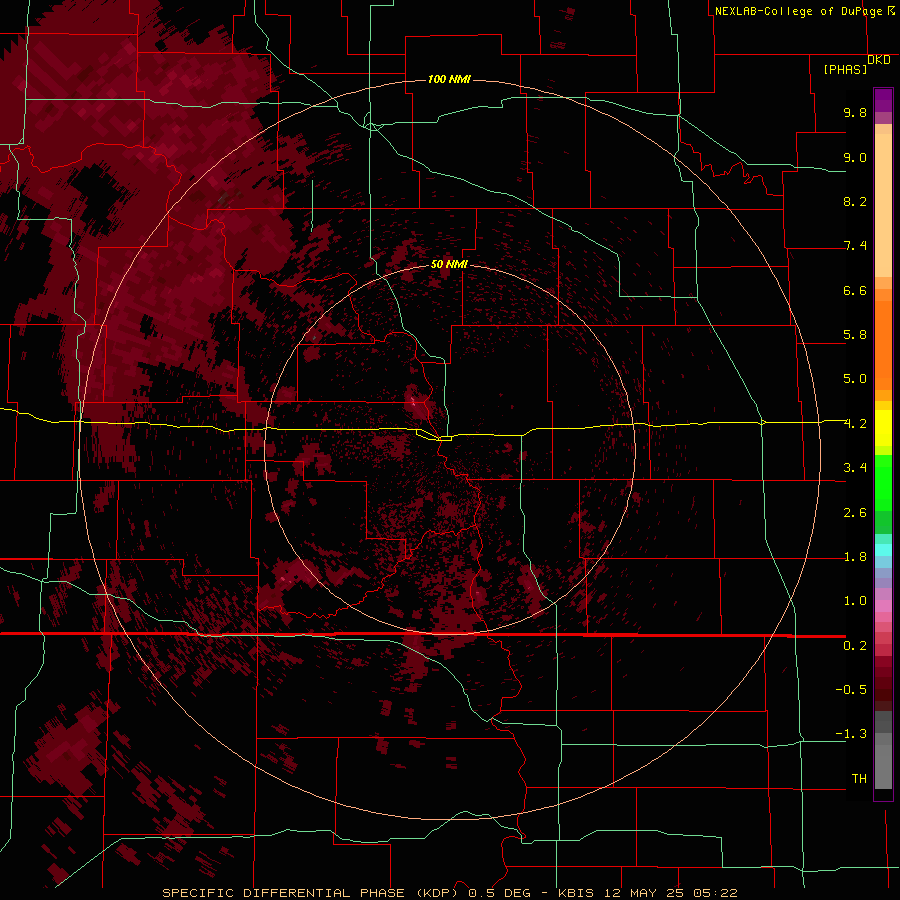Click the [PHAS] label above the color bar

click(845, 69)
